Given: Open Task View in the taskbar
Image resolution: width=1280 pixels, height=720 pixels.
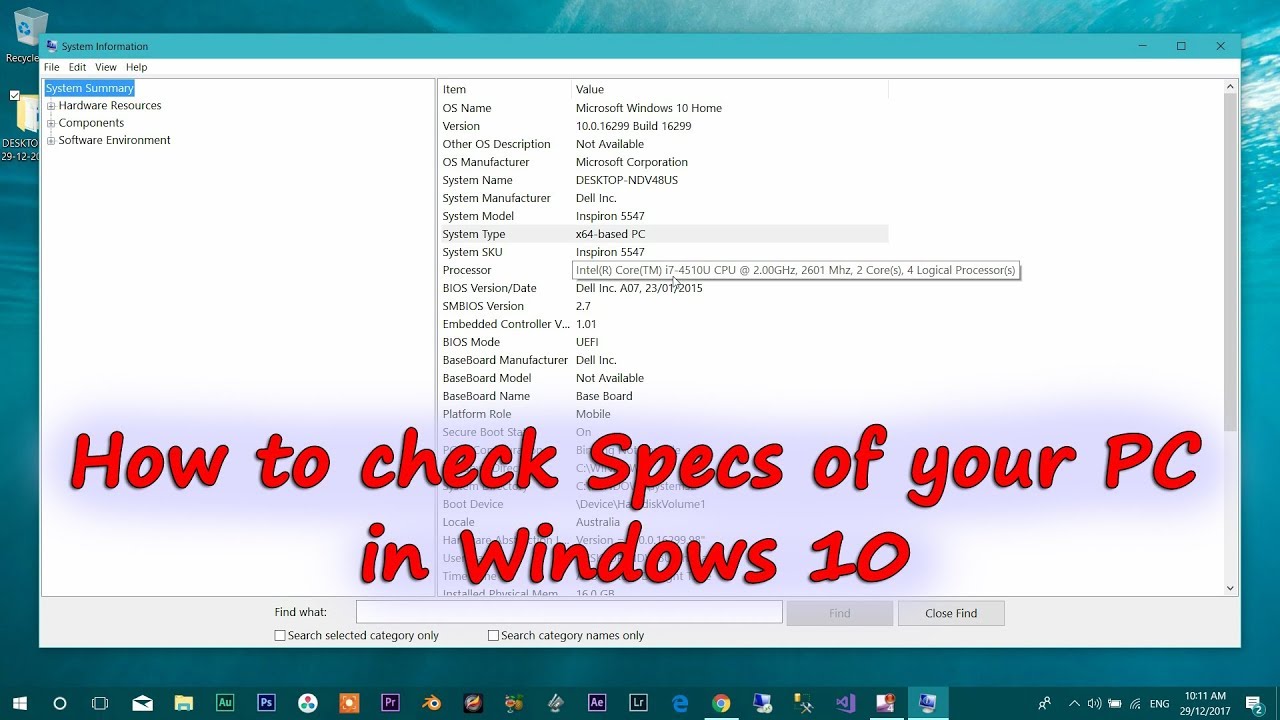Looking at the screenshot, I should point(100,703).
